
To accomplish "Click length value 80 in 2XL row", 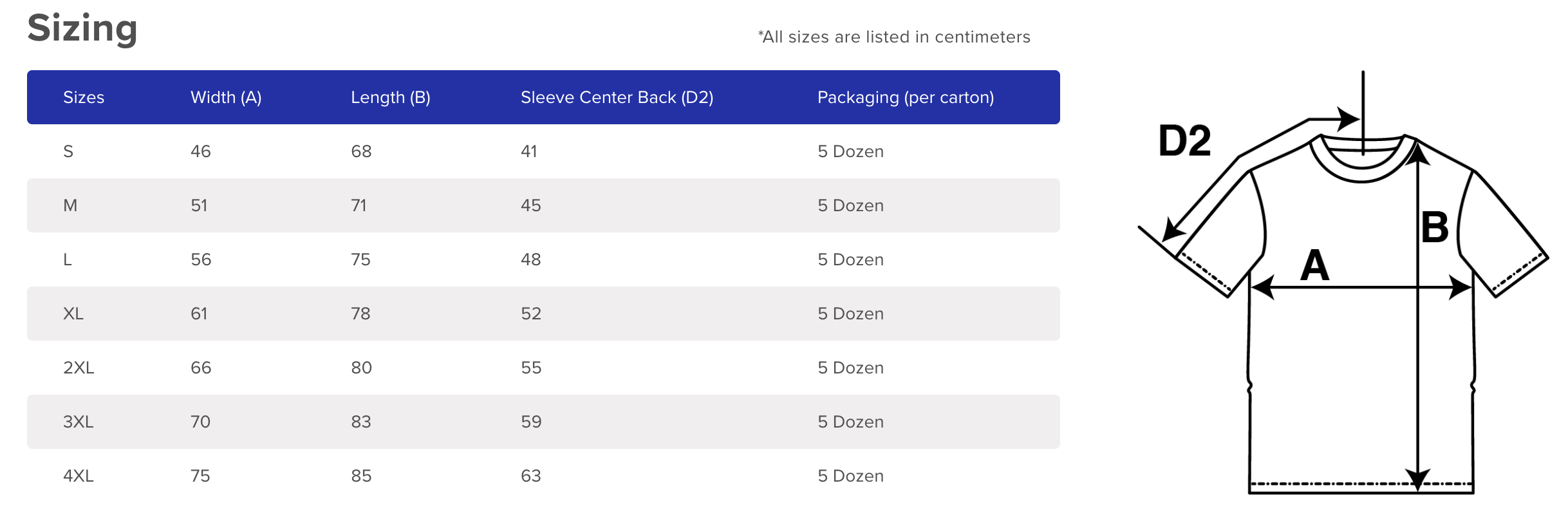I will 361,368.
